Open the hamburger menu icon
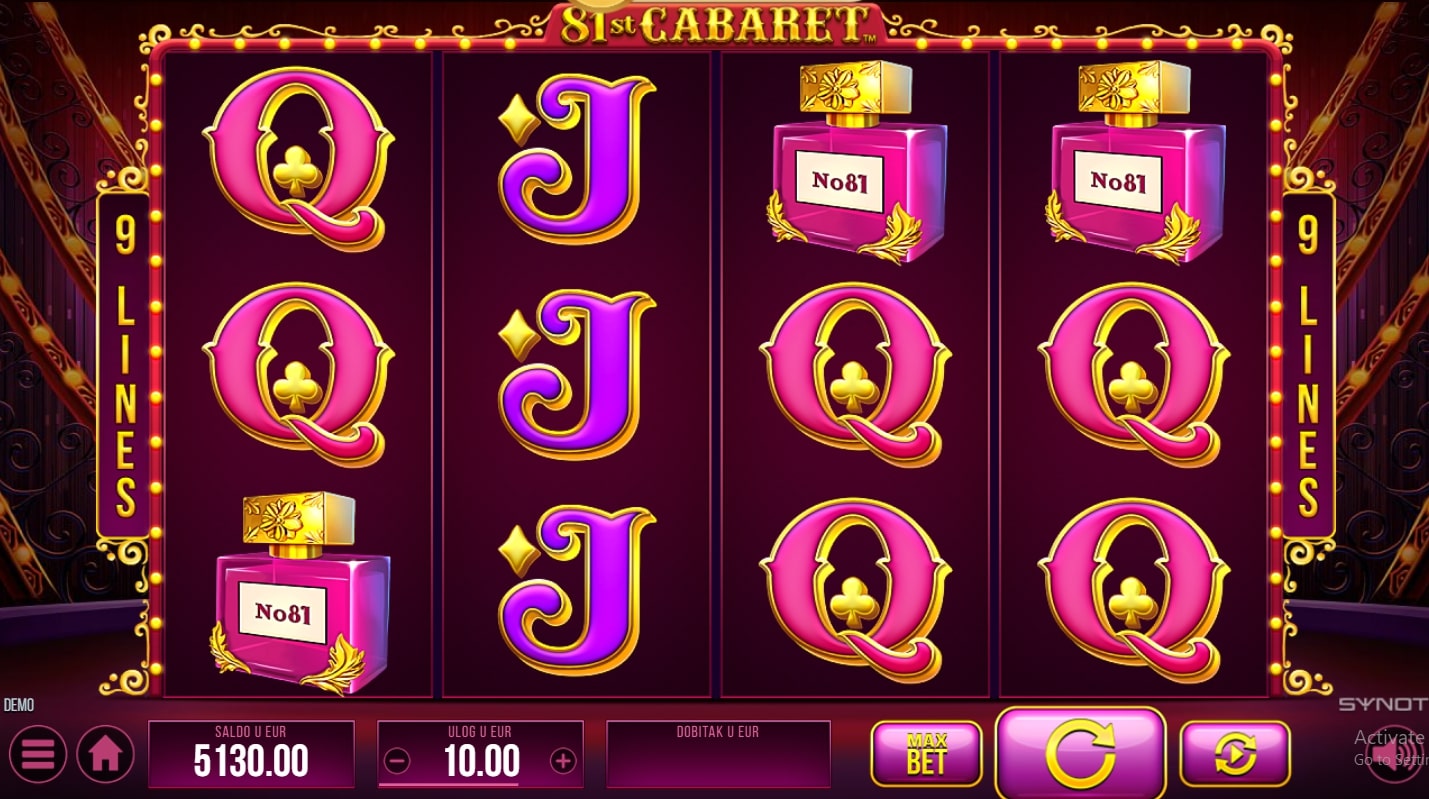Image resolution: width=1429 pixels, height=799 pixels. [x=37, y=754]
